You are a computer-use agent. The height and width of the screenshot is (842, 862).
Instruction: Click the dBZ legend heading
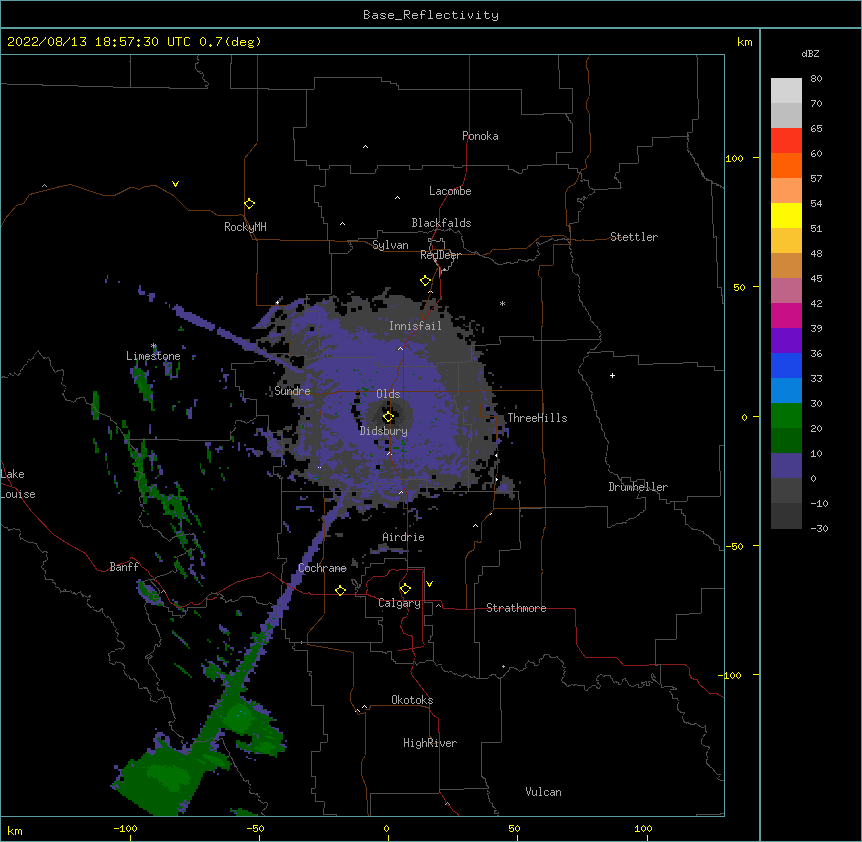tap(810, 54)
